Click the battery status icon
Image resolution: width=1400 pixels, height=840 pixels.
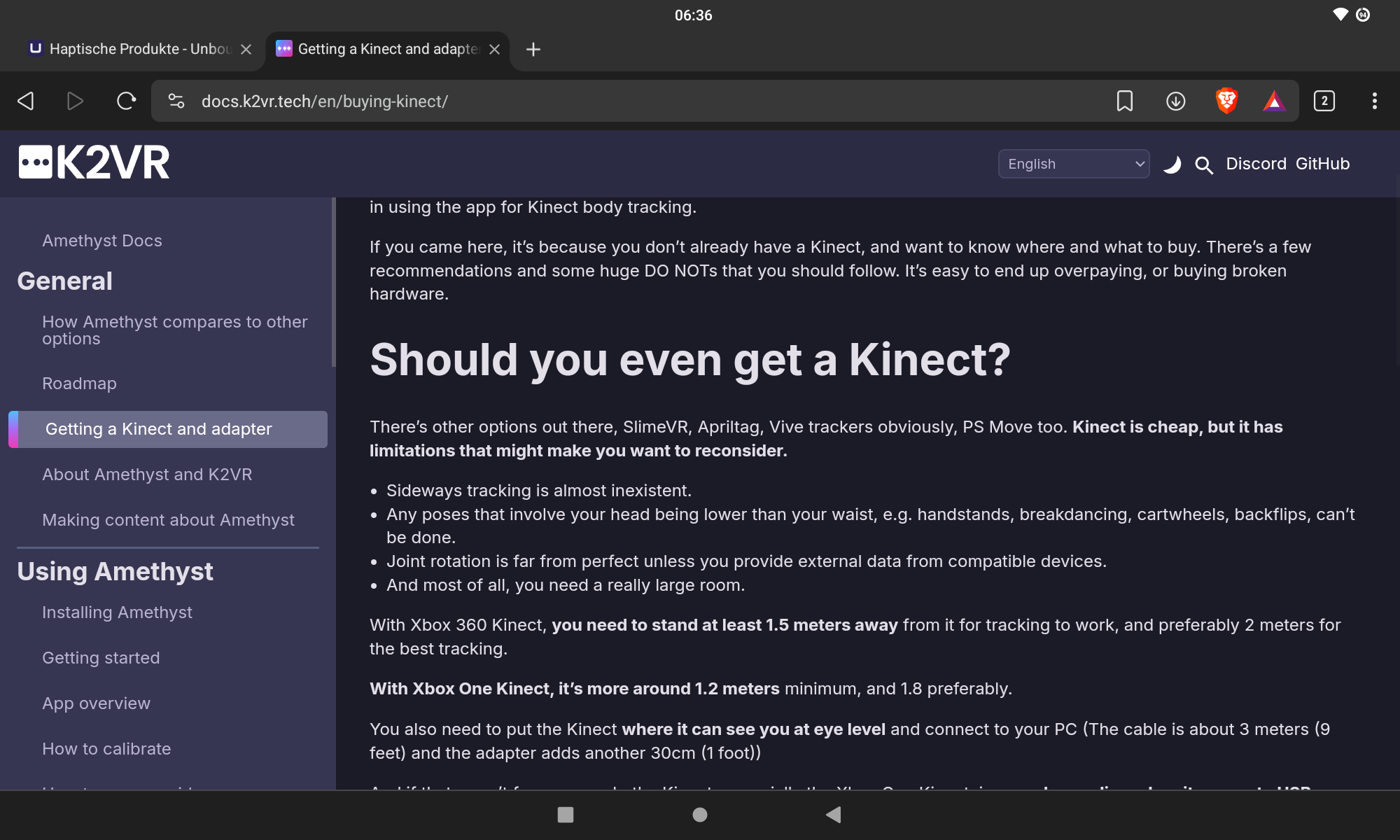pyautogui.click(x=1362, y=15)
